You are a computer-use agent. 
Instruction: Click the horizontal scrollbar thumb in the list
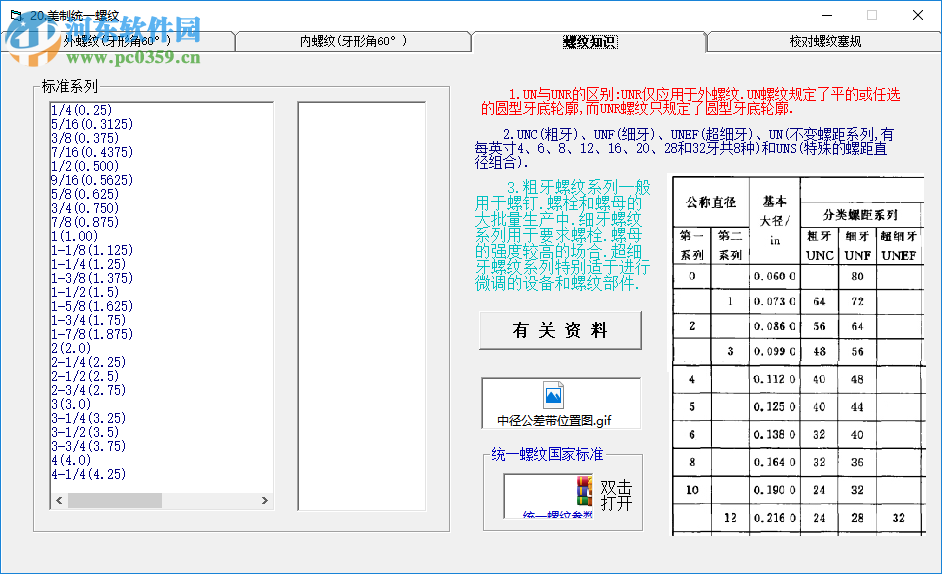coord(115,500)
